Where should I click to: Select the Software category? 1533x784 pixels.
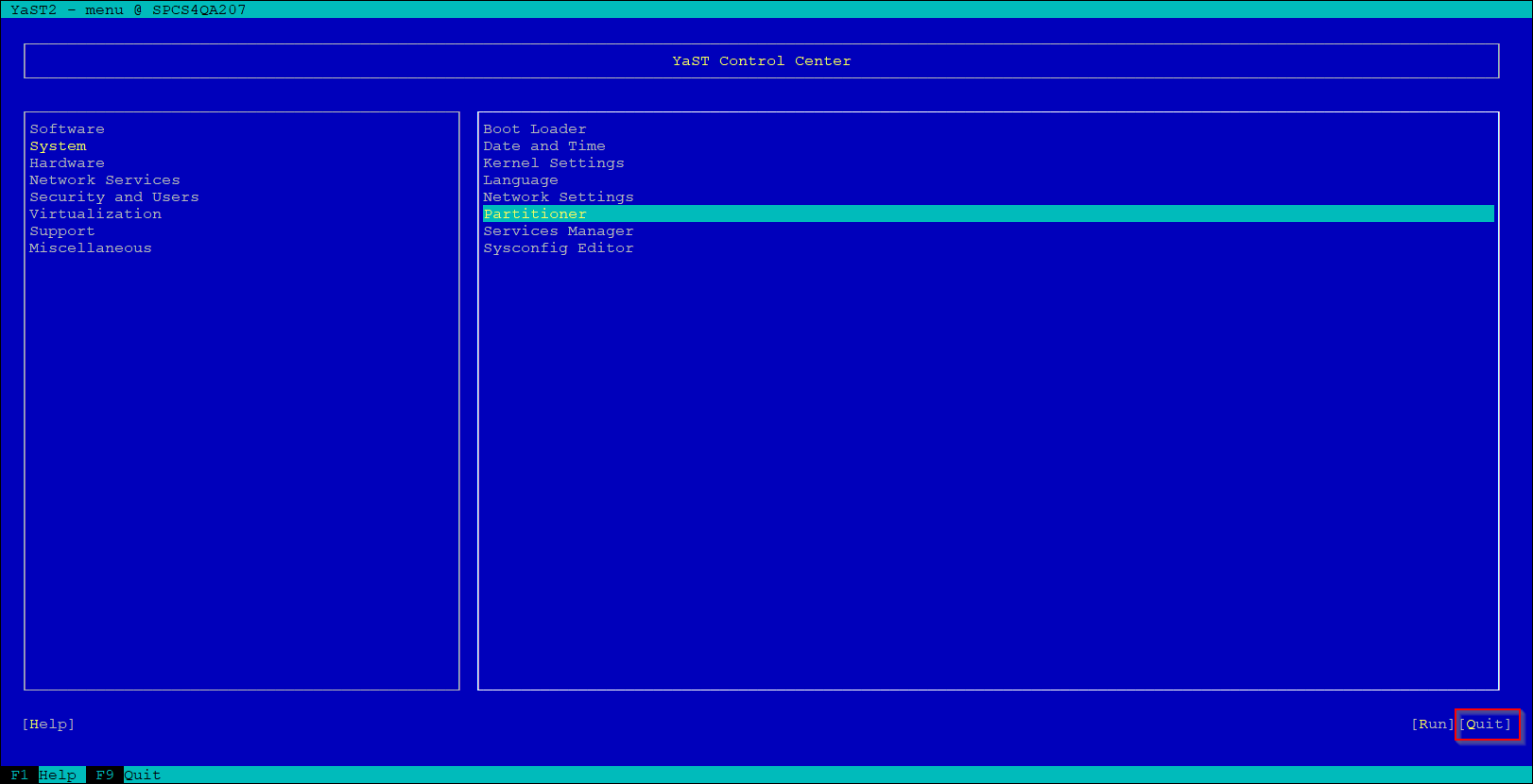click(x=67, y=129)
